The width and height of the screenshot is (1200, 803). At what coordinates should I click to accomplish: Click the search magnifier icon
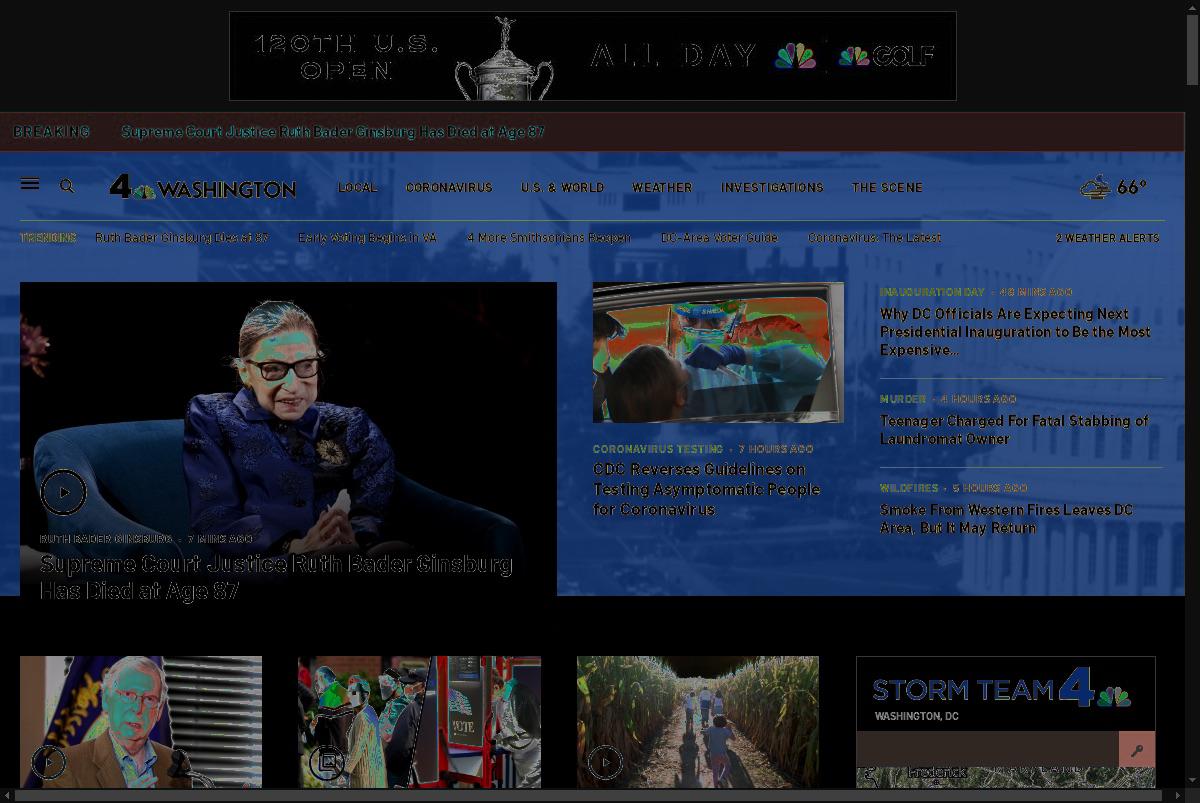tap(67, 186)
